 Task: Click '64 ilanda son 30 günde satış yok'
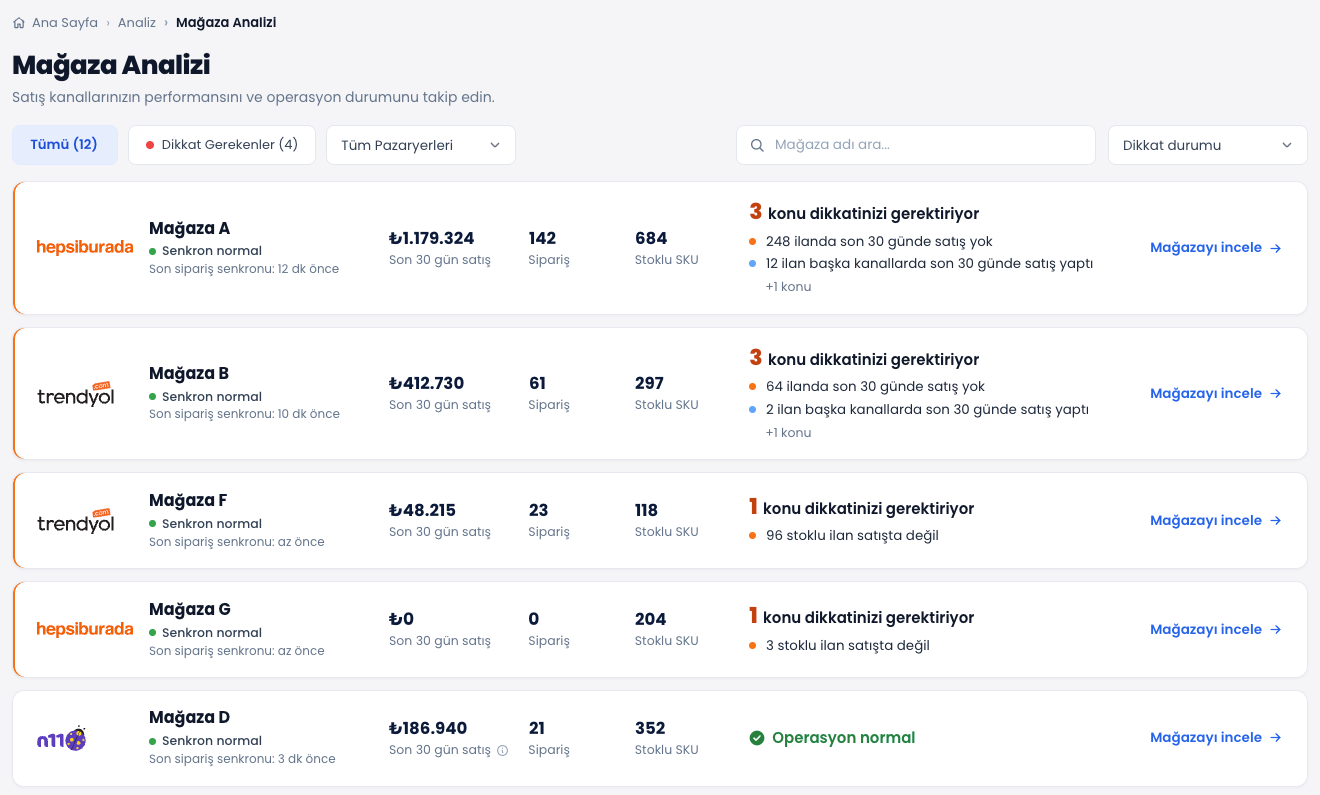876,387
